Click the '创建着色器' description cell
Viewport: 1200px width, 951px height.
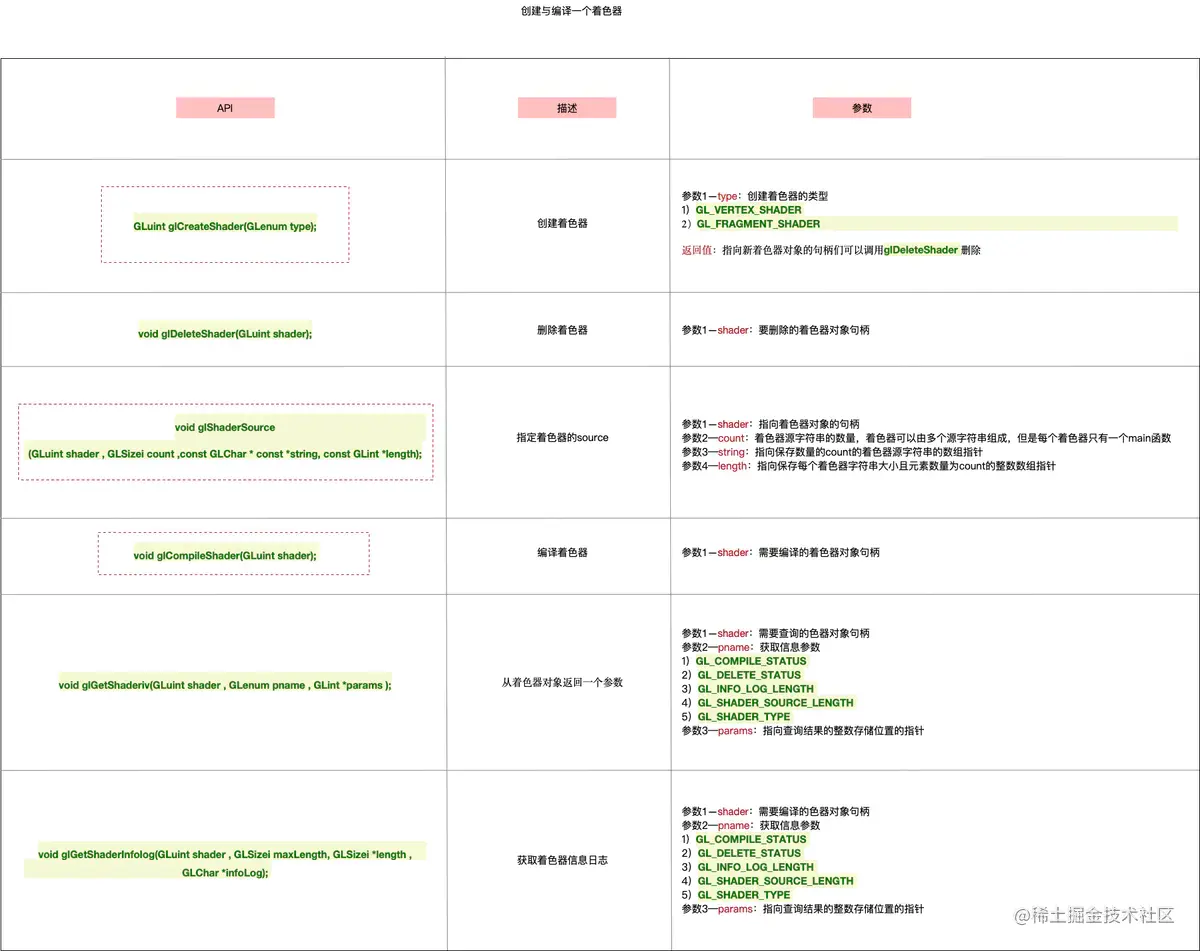pos(562,223)
